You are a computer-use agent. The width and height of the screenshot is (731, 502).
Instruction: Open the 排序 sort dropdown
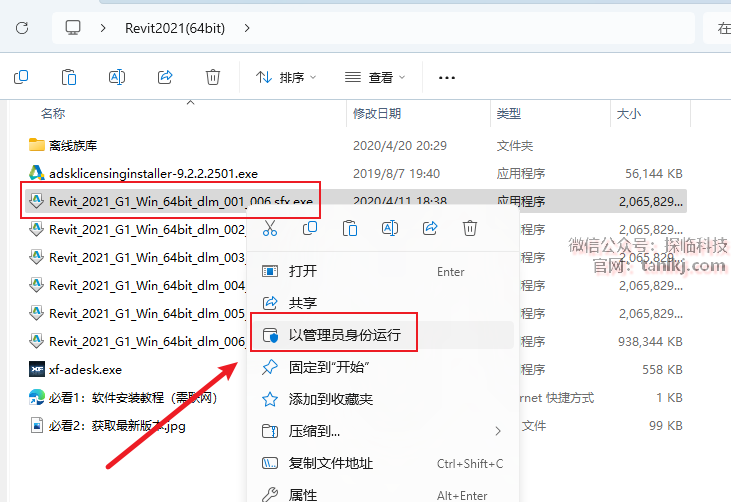click(286, 77)
